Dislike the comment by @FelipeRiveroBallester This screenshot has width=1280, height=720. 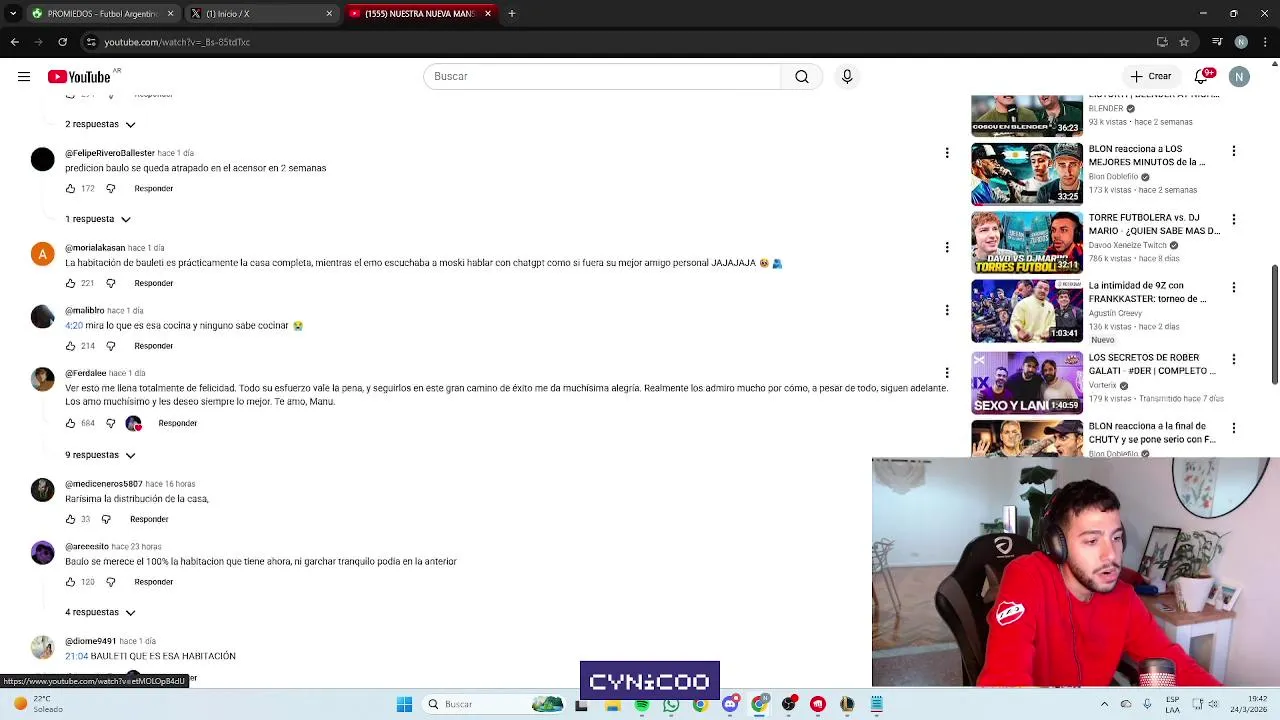(x=111, y=189)
